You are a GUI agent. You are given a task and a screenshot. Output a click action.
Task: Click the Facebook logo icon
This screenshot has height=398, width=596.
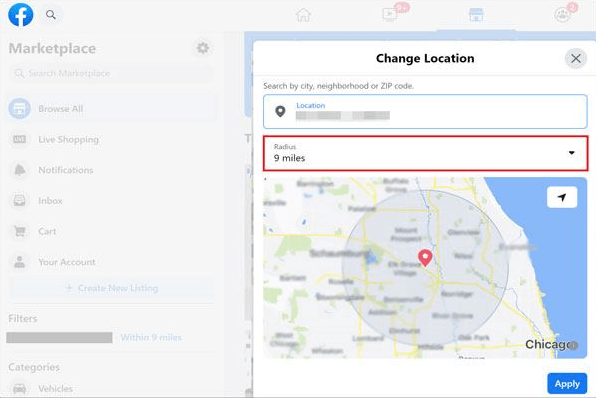21,15
